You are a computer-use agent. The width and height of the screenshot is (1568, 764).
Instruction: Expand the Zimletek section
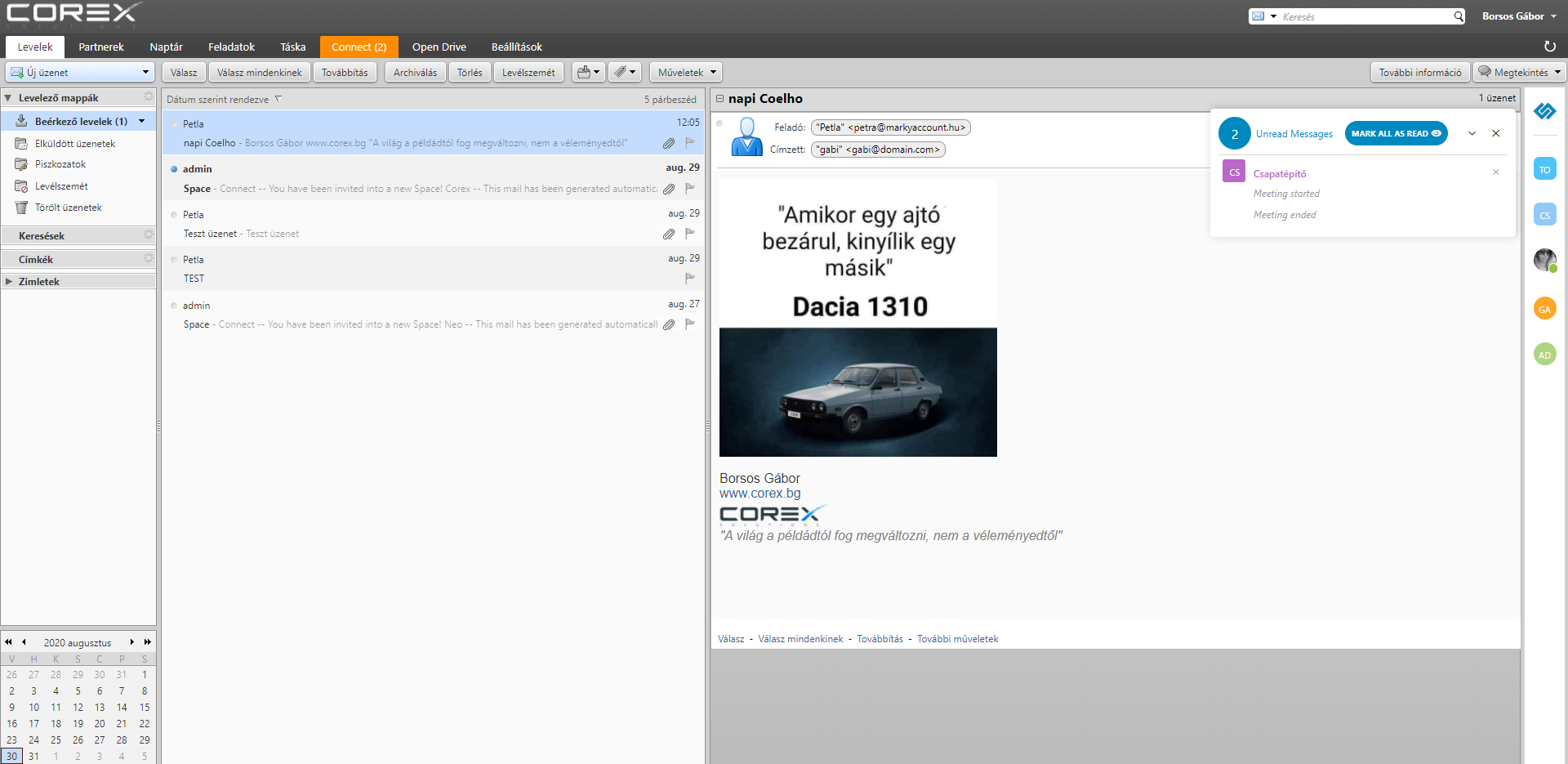(8, 281)
